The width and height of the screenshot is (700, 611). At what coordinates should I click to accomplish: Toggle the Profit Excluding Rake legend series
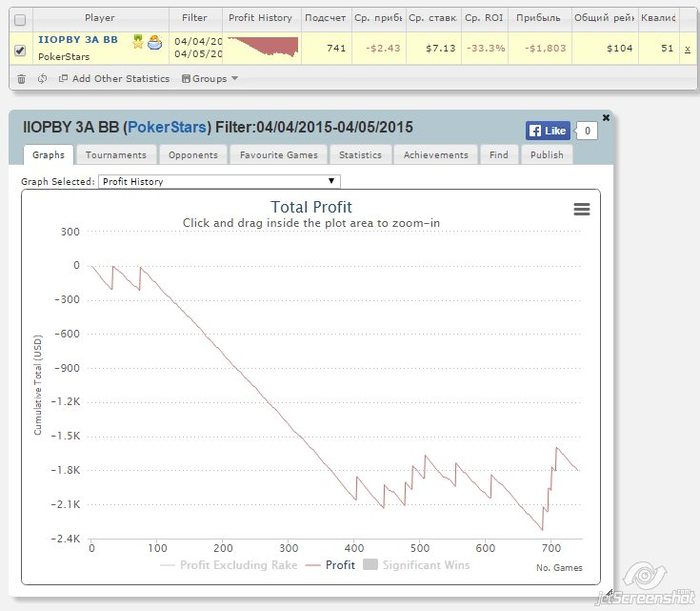[229, 565]
